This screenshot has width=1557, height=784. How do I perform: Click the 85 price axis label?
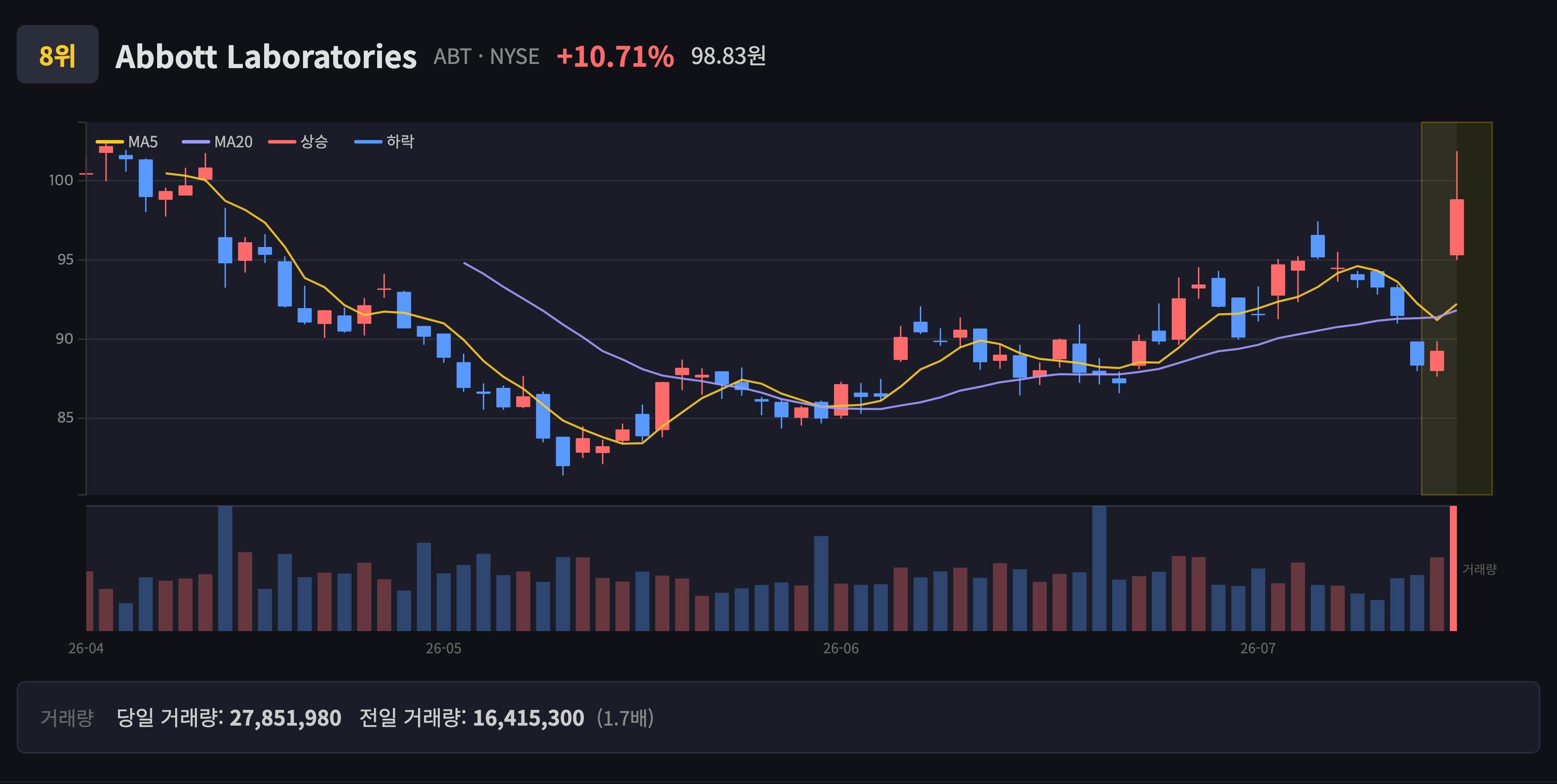65,417
